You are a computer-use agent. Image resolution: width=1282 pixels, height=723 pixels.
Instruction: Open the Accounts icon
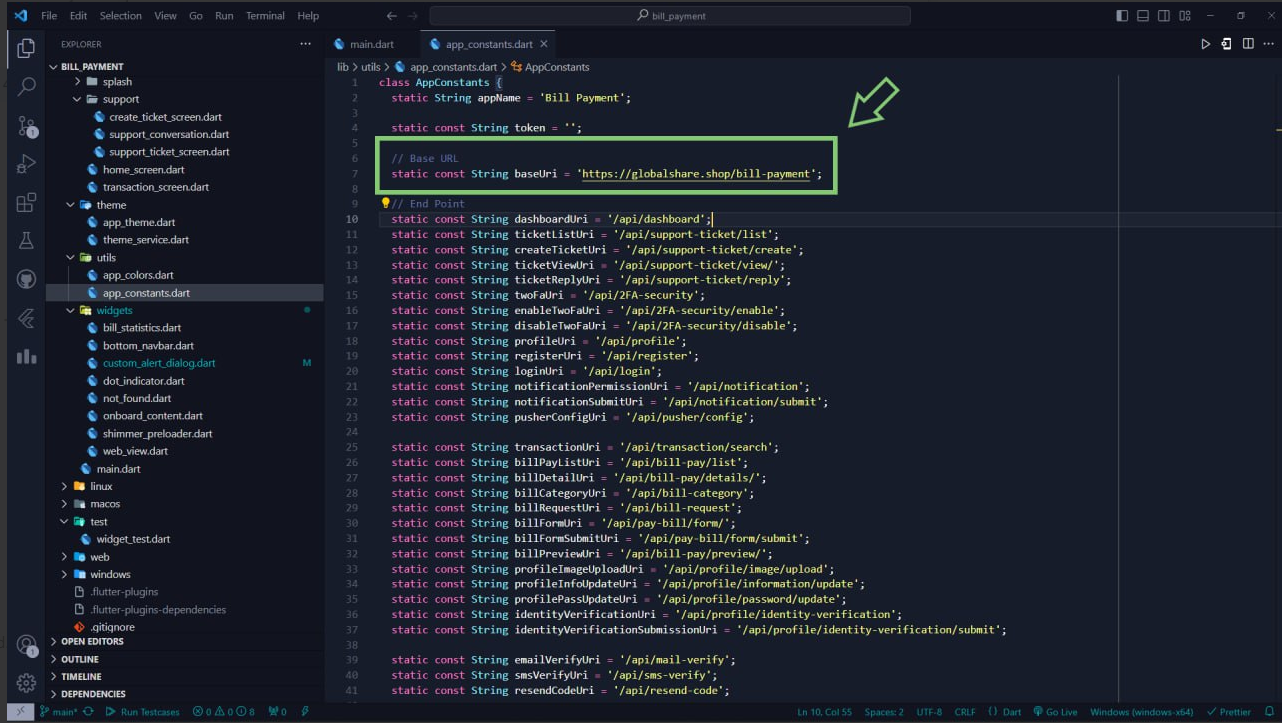point(26,645)
